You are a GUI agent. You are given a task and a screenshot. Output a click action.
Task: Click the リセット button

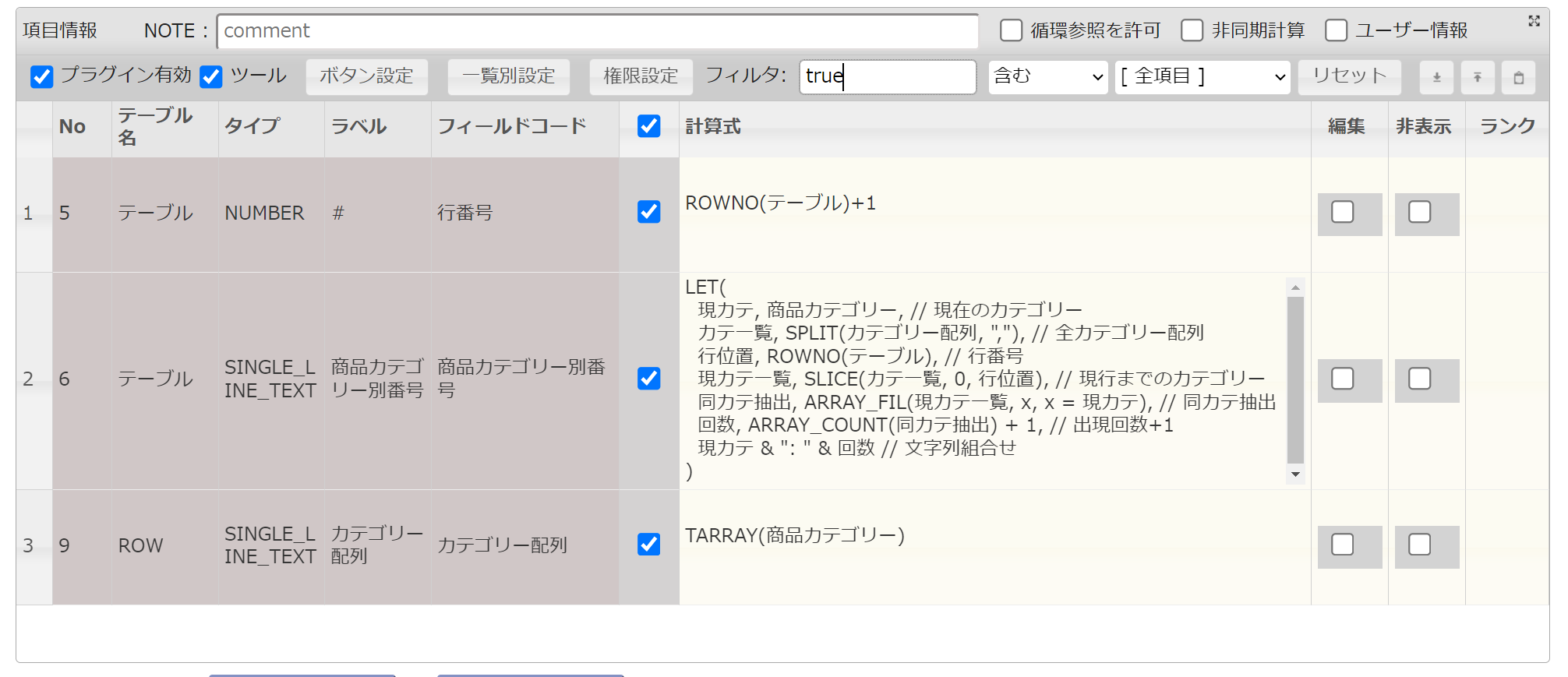(x=1349, y=77)
